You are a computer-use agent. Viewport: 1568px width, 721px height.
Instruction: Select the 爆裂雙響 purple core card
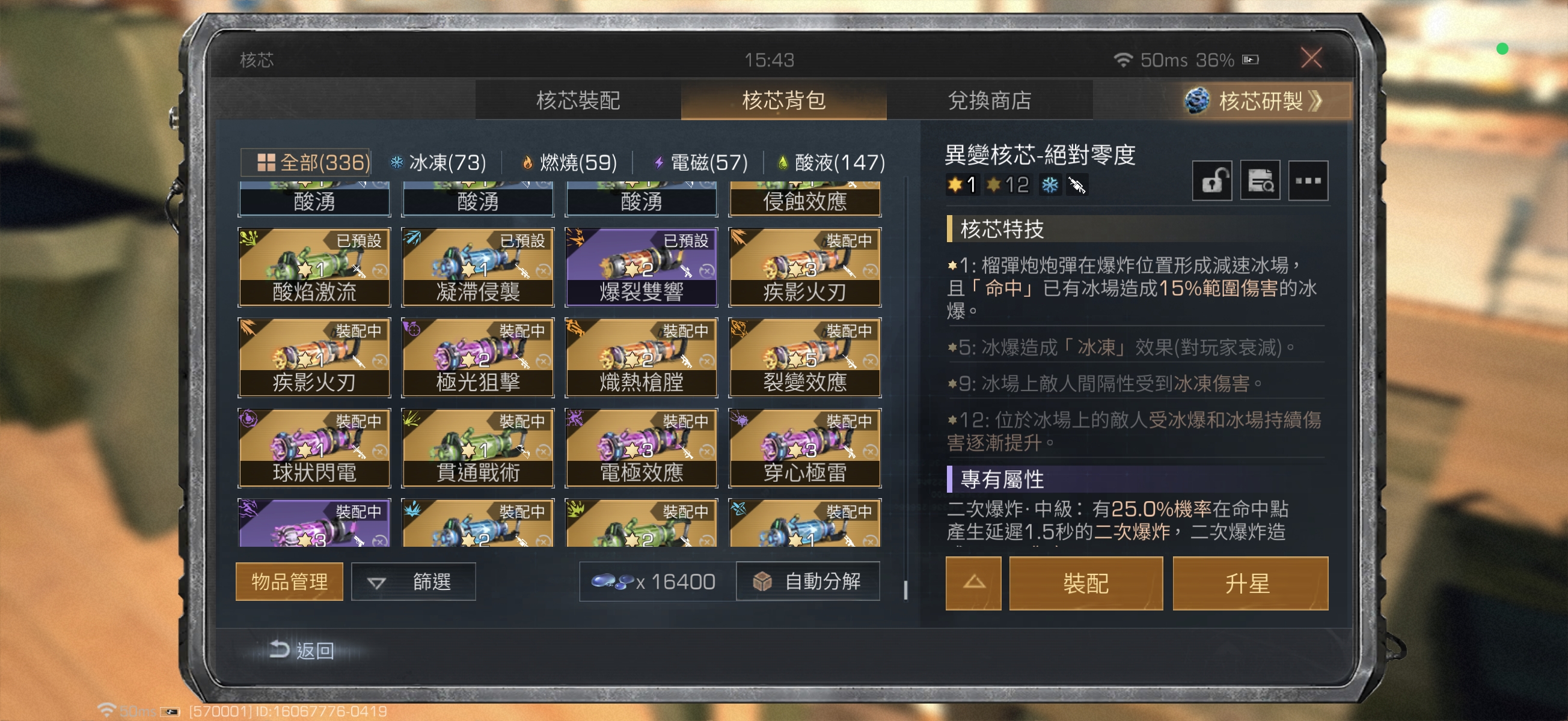click(x=641, y=267)
